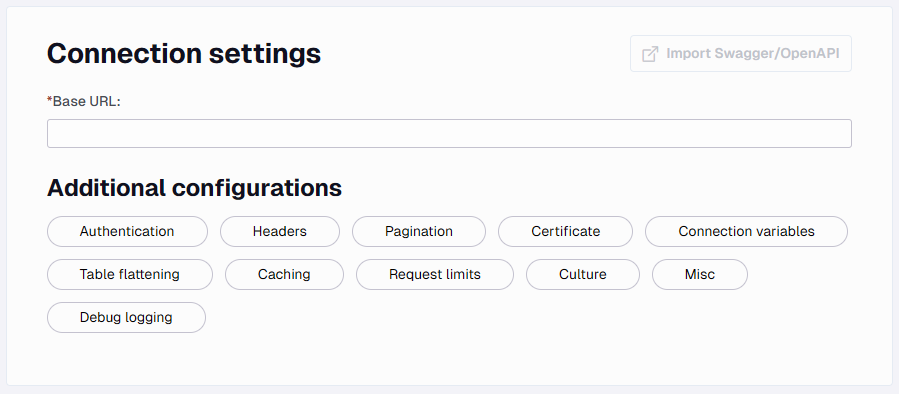Click the Connection settings heading
The height and width of the screenshot is (394, 899).
[x=183, y=54]
